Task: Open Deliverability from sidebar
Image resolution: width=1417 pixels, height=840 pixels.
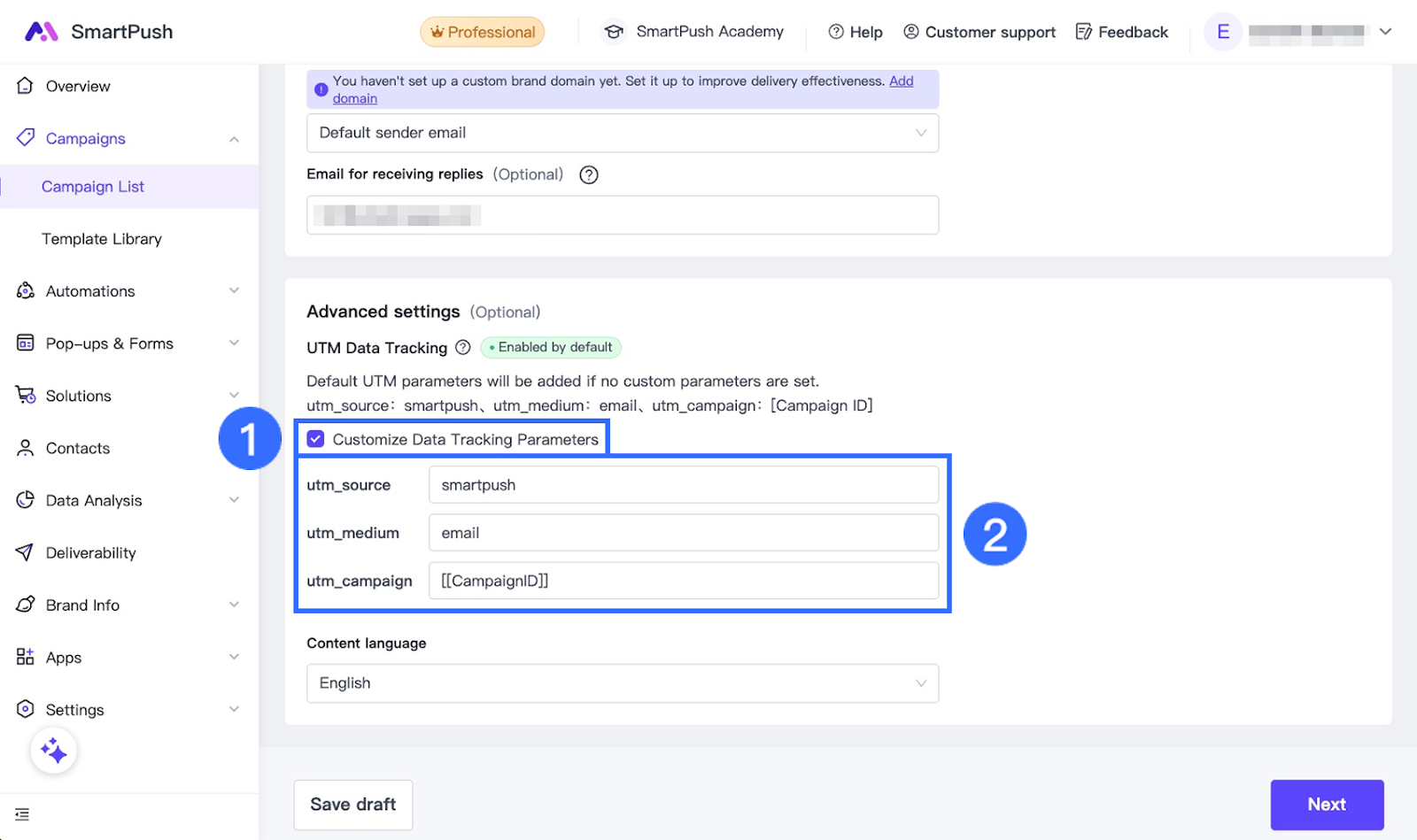Action: click(90, 553)
